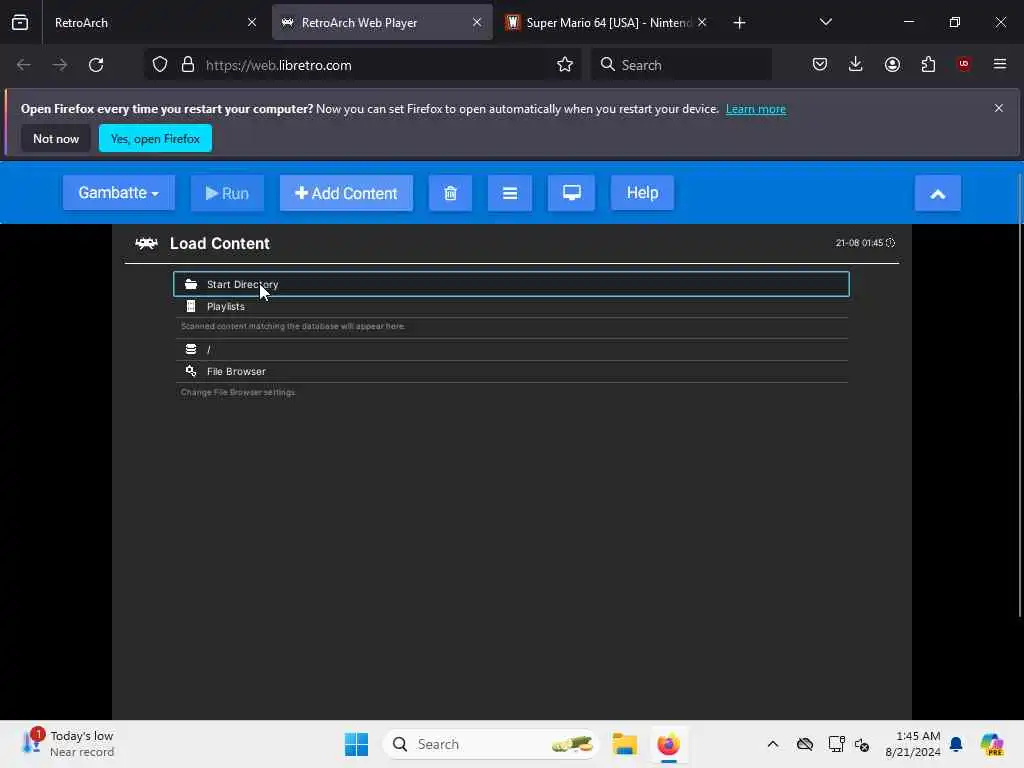Show hidden system tray icons
Screen dimensions: 1024x768
773,744
